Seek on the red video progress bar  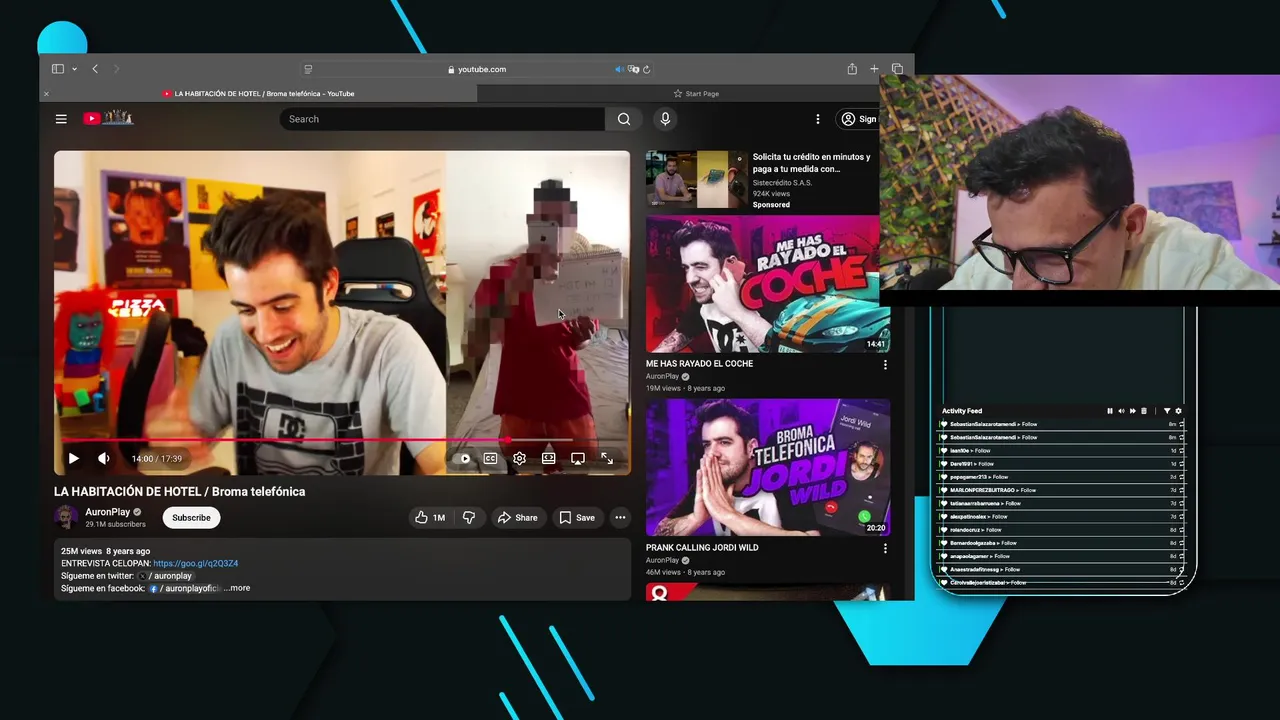(x=342, y=439)
